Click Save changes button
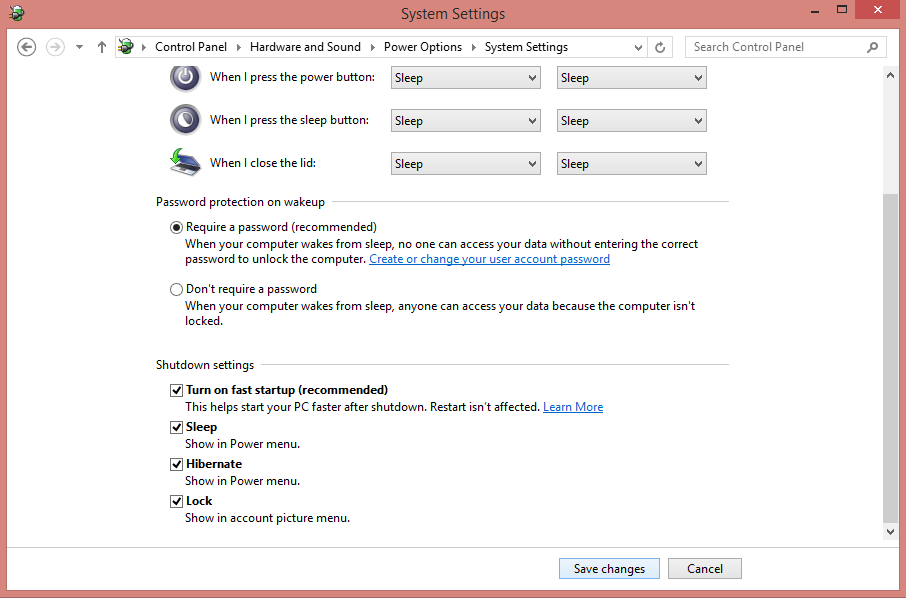 (x=609, y=569)
